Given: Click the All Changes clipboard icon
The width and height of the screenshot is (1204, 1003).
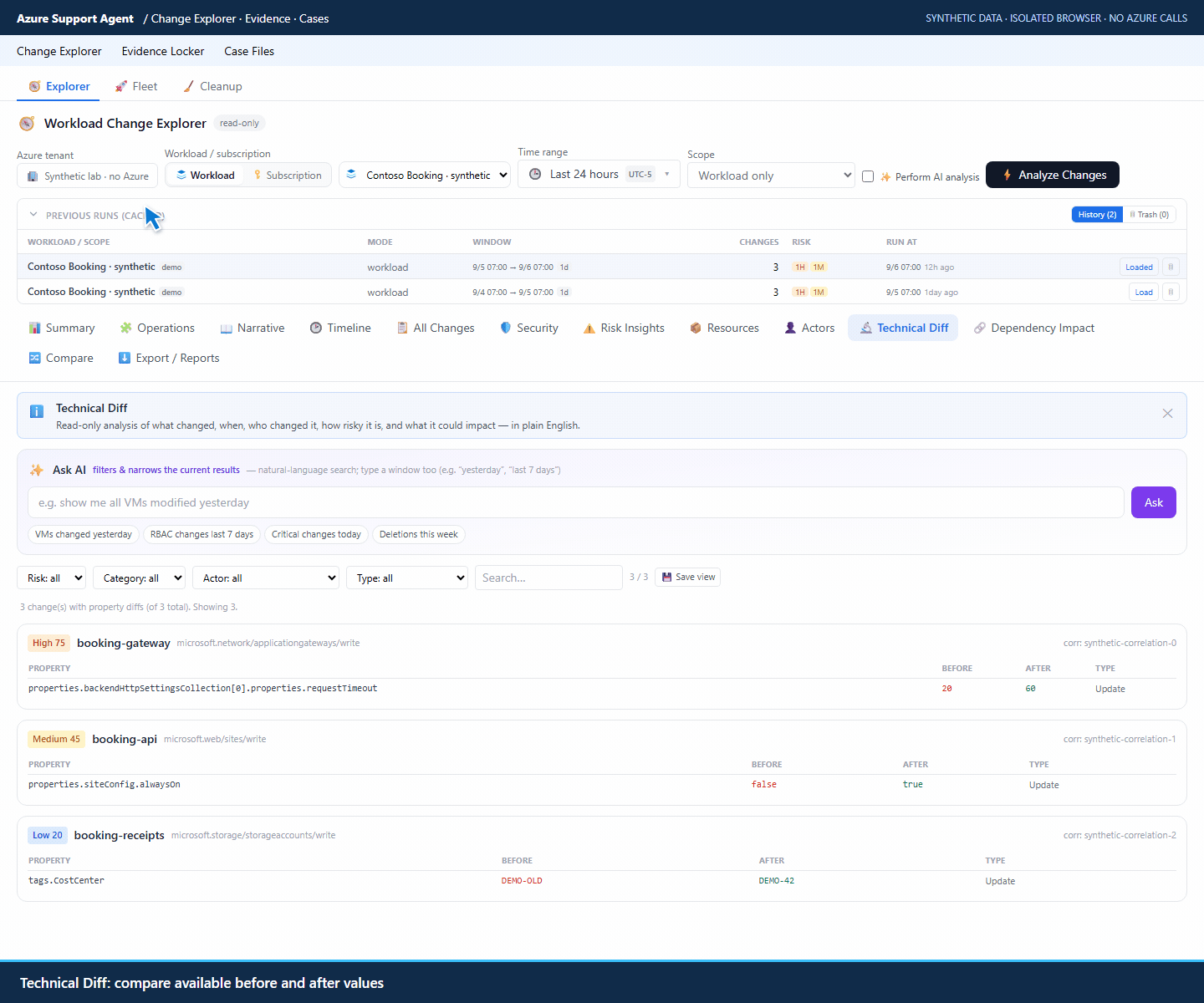Looking at the screenshot, I should [x=402, y=328].
